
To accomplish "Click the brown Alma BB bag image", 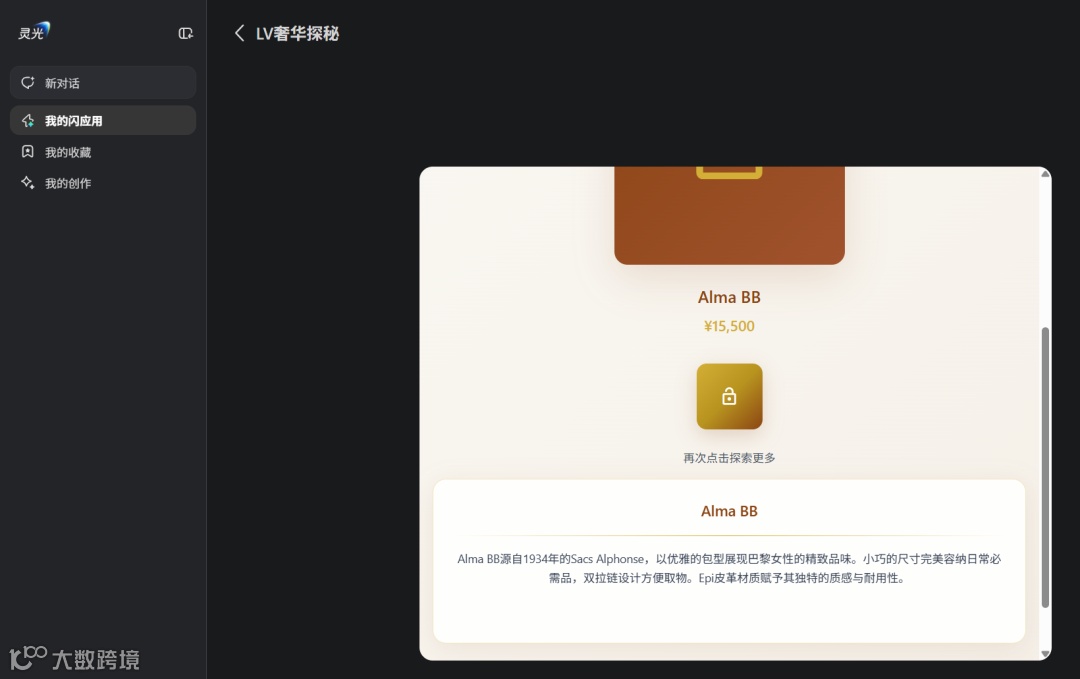I will 729,216.
